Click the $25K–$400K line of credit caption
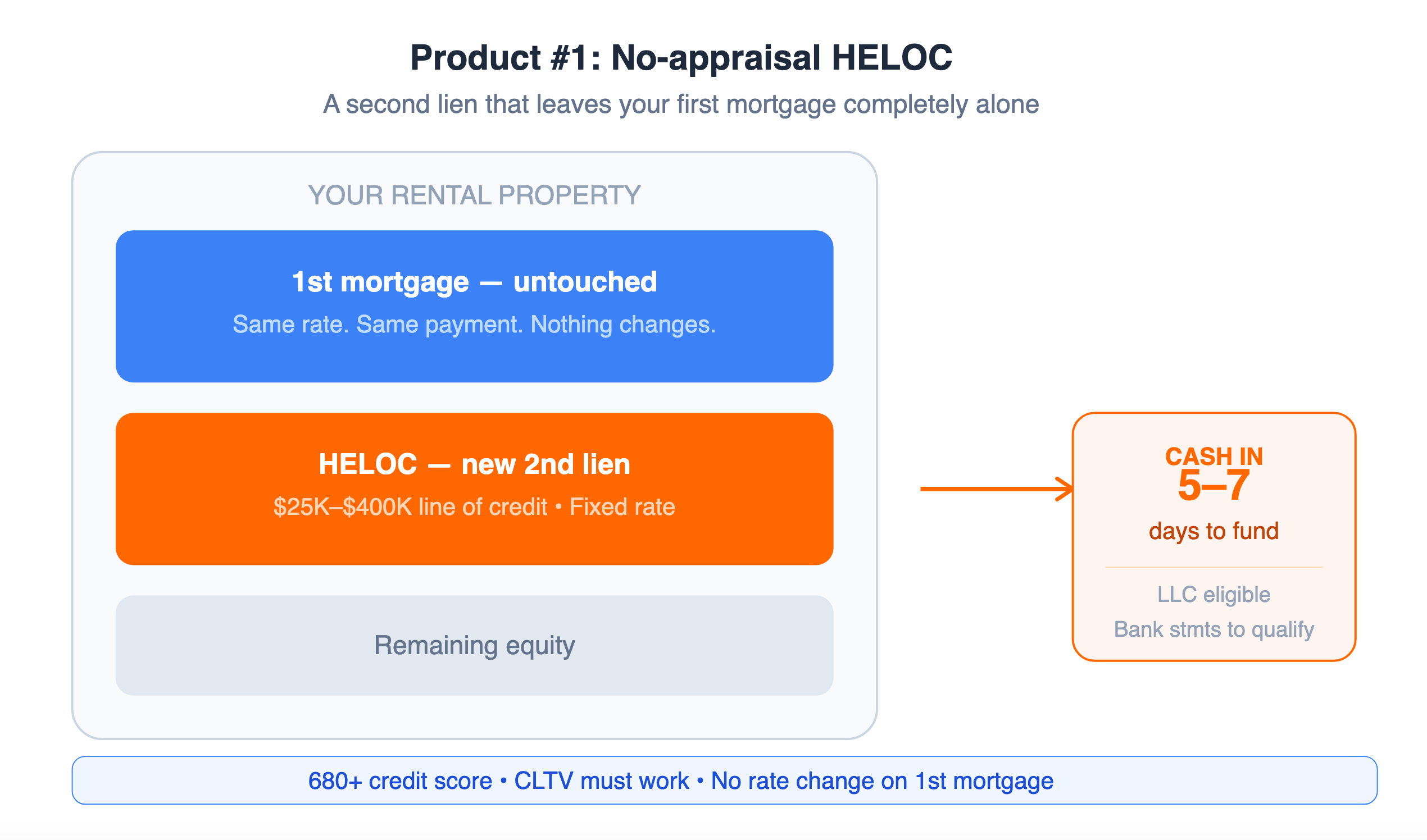 [x=411, y=506]
